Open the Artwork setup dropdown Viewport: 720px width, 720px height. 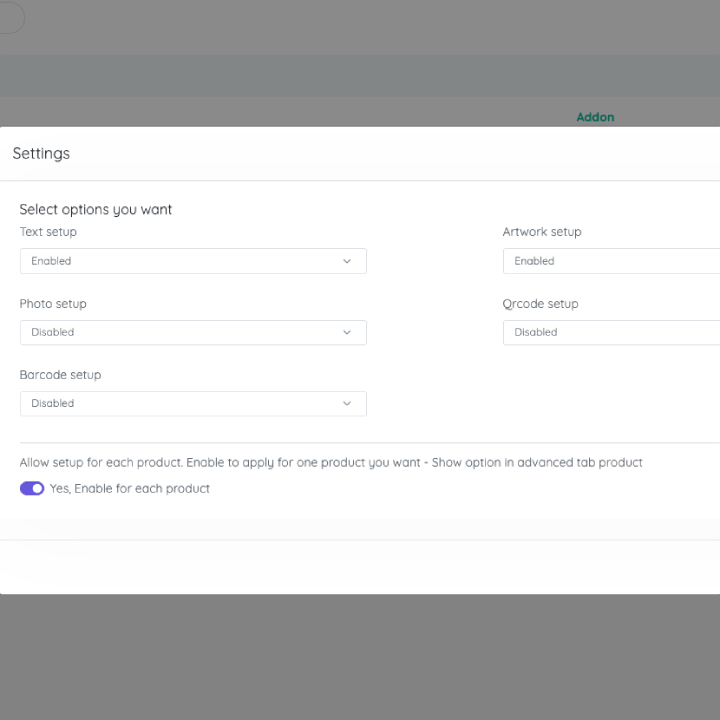coord(610,261)
